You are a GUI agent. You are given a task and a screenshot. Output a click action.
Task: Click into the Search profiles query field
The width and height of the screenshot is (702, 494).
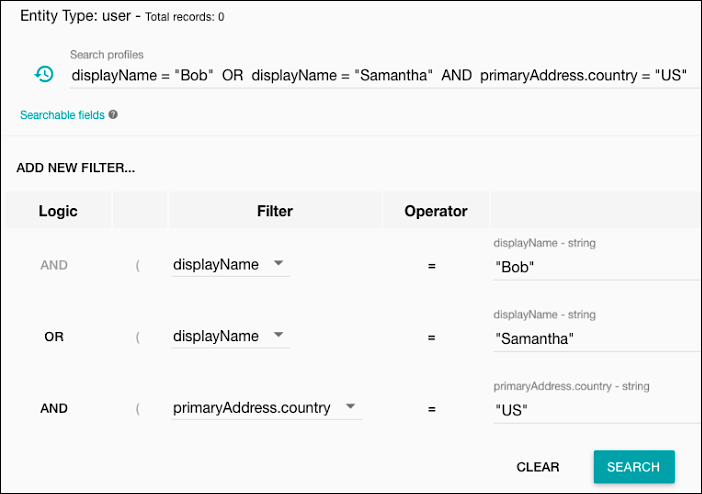click(380, 75)
